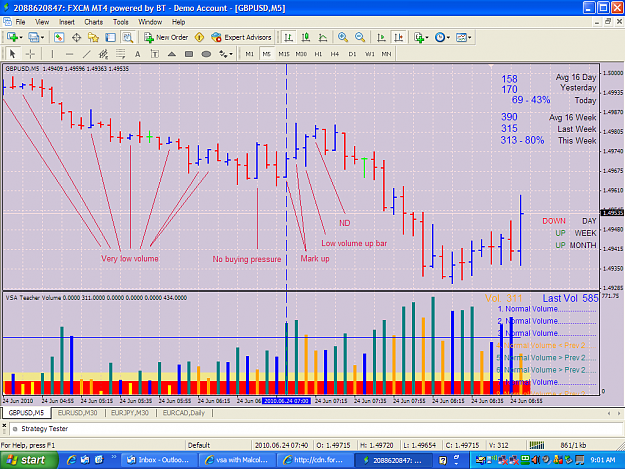Draw a horizontal line tool

point(69,54)
